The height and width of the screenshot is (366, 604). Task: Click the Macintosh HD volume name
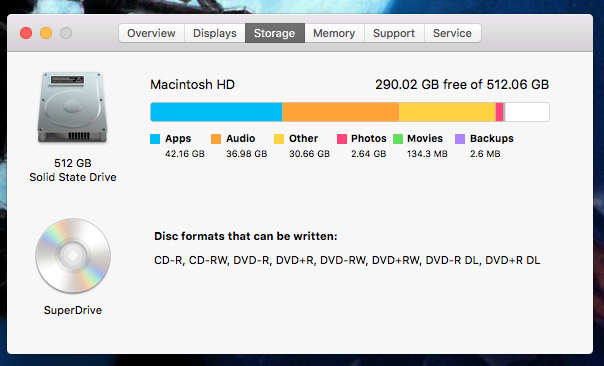pyautogui.click(x=193, y=84)
